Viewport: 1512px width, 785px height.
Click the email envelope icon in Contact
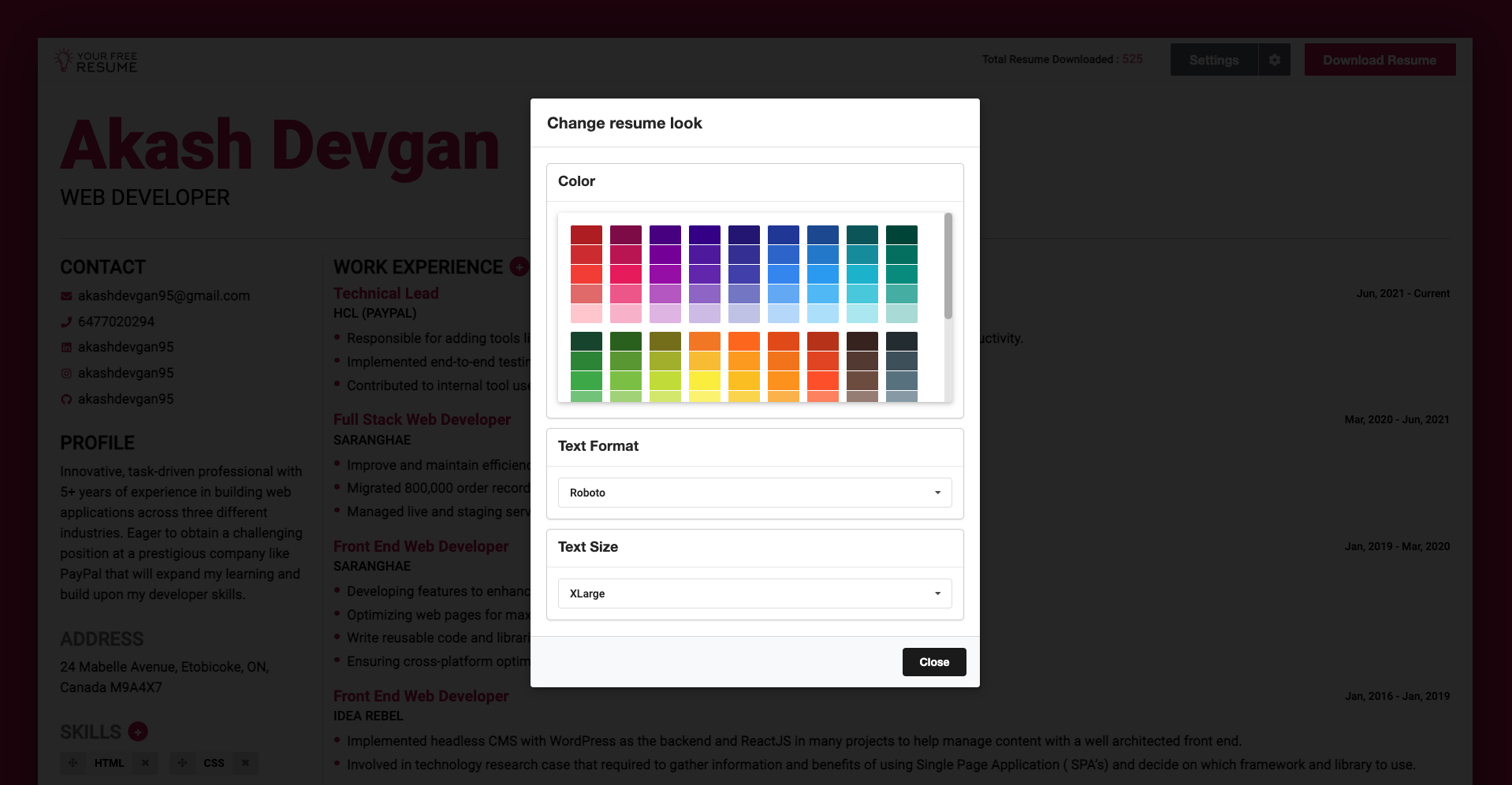(66, 296)
